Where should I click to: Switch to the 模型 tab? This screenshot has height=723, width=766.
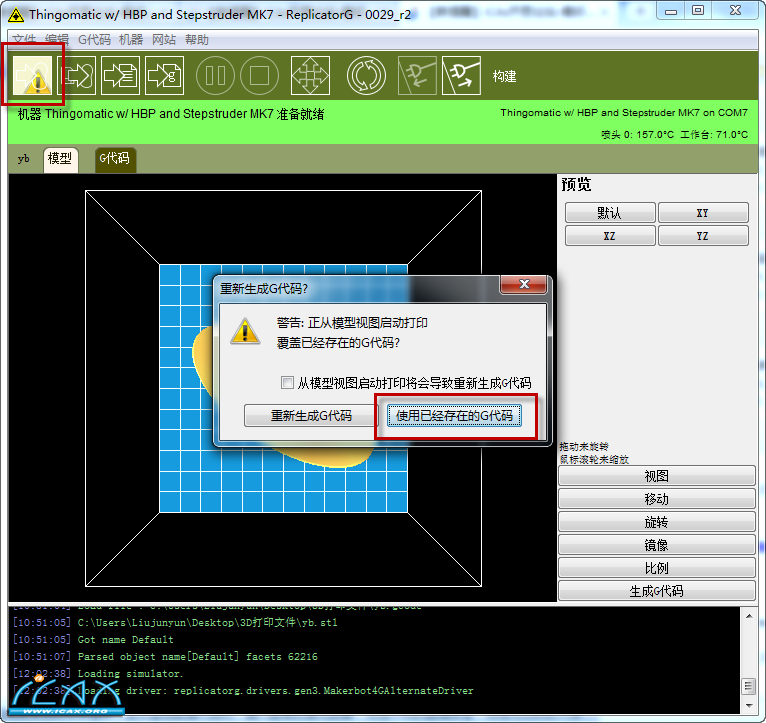(60, 159)
